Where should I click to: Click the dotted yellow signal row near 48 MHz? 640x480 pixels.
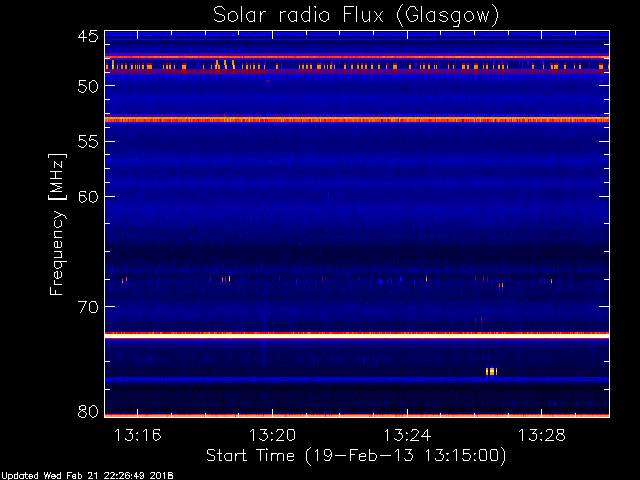[x=357, y=66]
